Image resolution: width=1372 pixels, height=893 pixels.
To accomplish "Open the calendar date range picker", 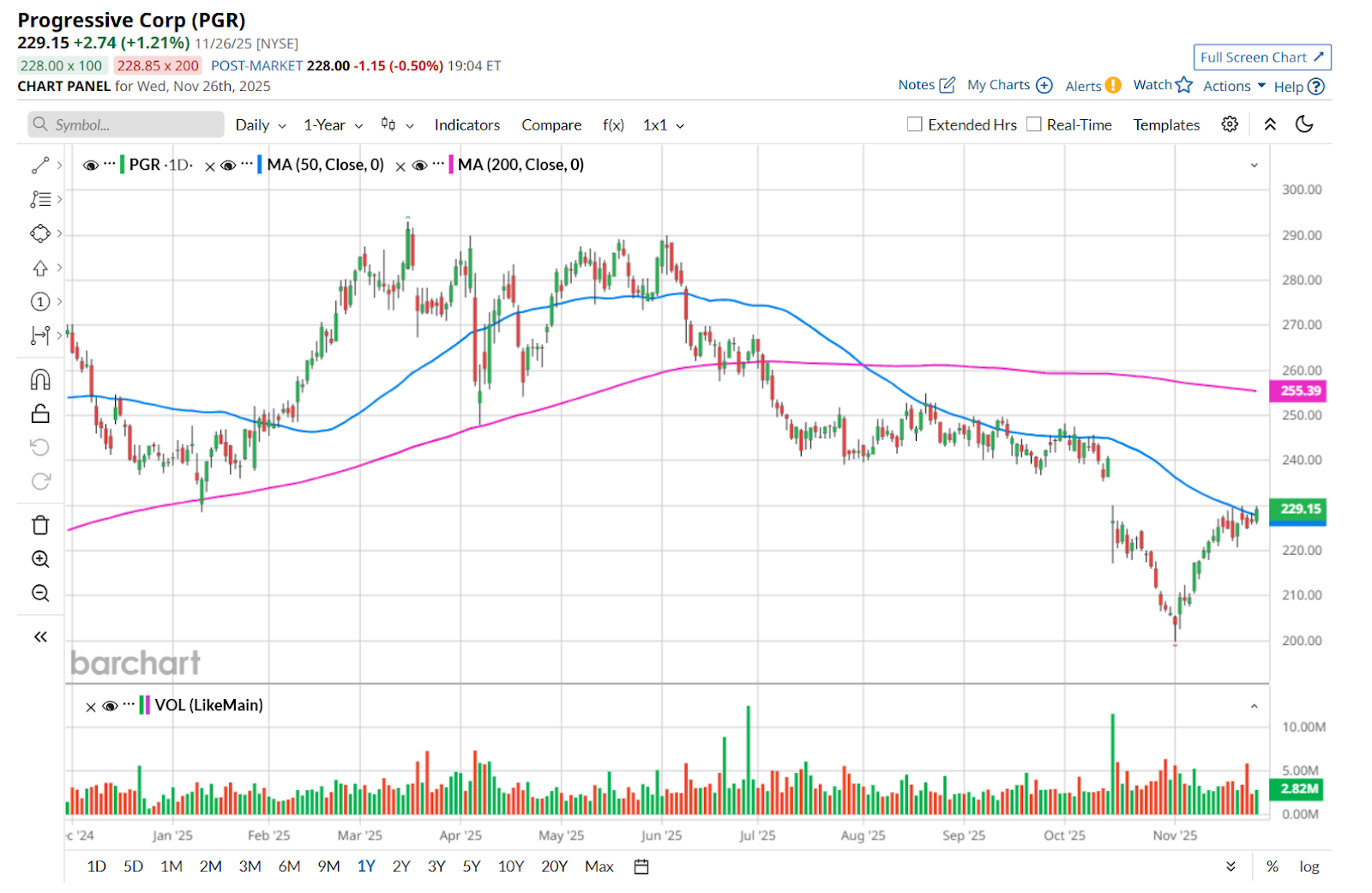I will click(641, 866).
